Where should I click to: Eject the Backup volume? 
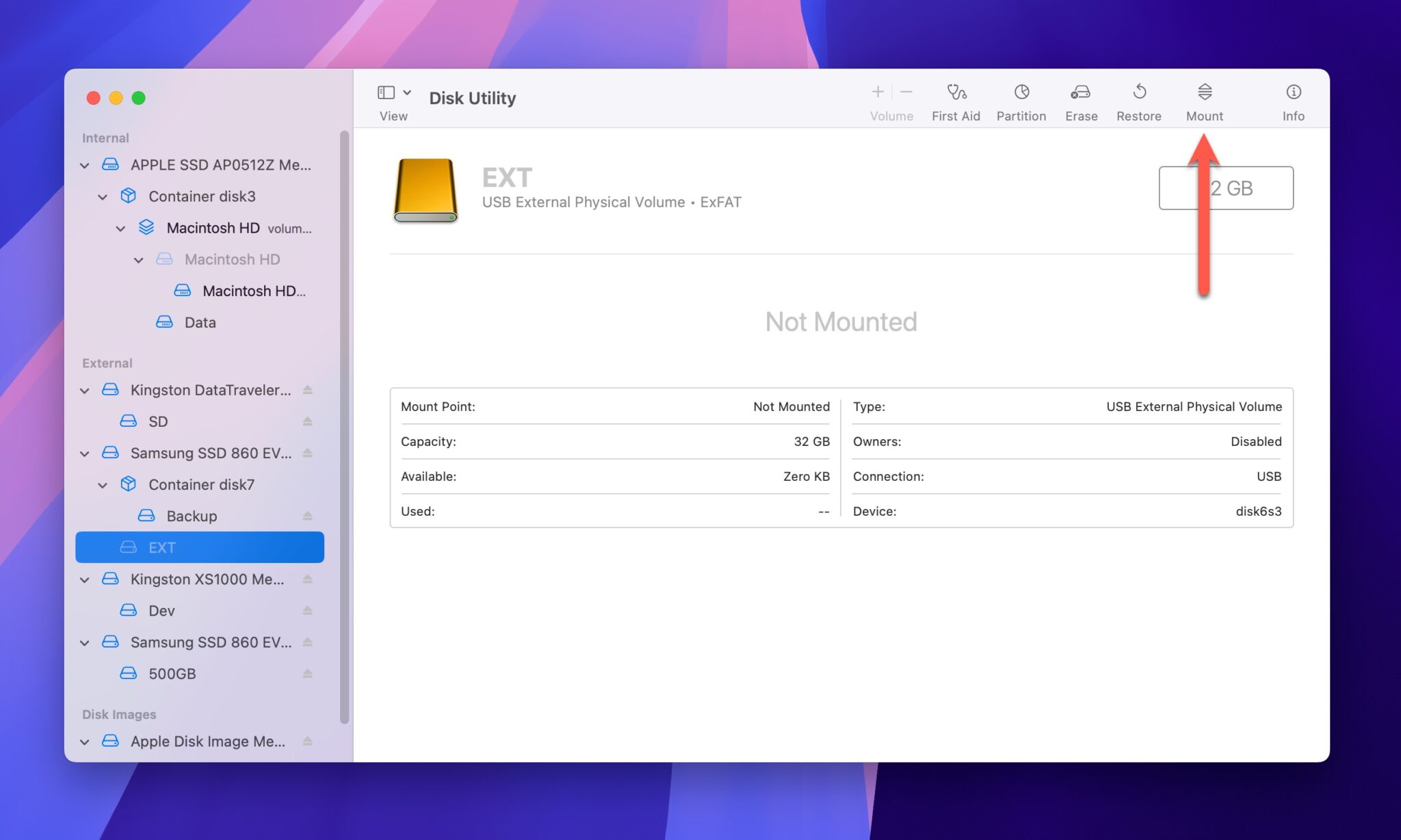[308, 516]
